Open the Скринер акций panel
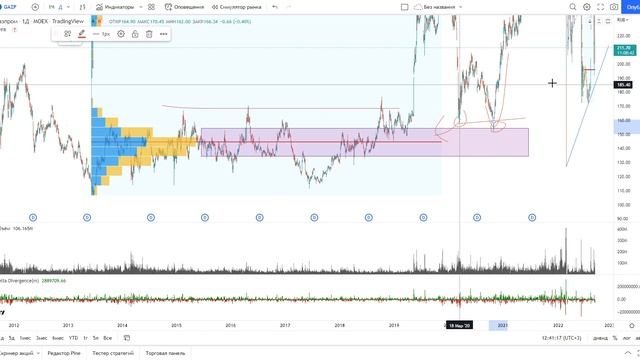 (x=16, y=353)
